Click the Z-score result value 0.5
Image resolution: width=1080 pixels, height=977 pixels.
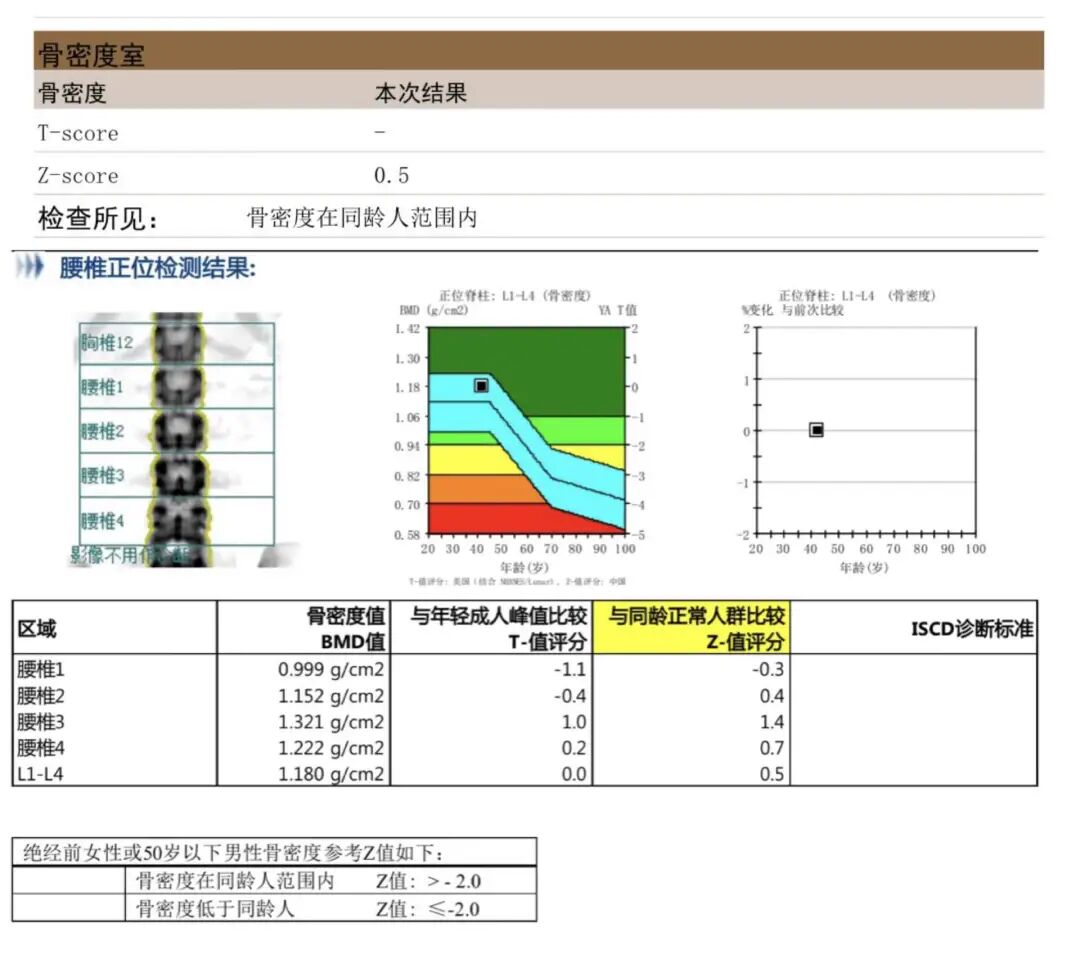391,176
